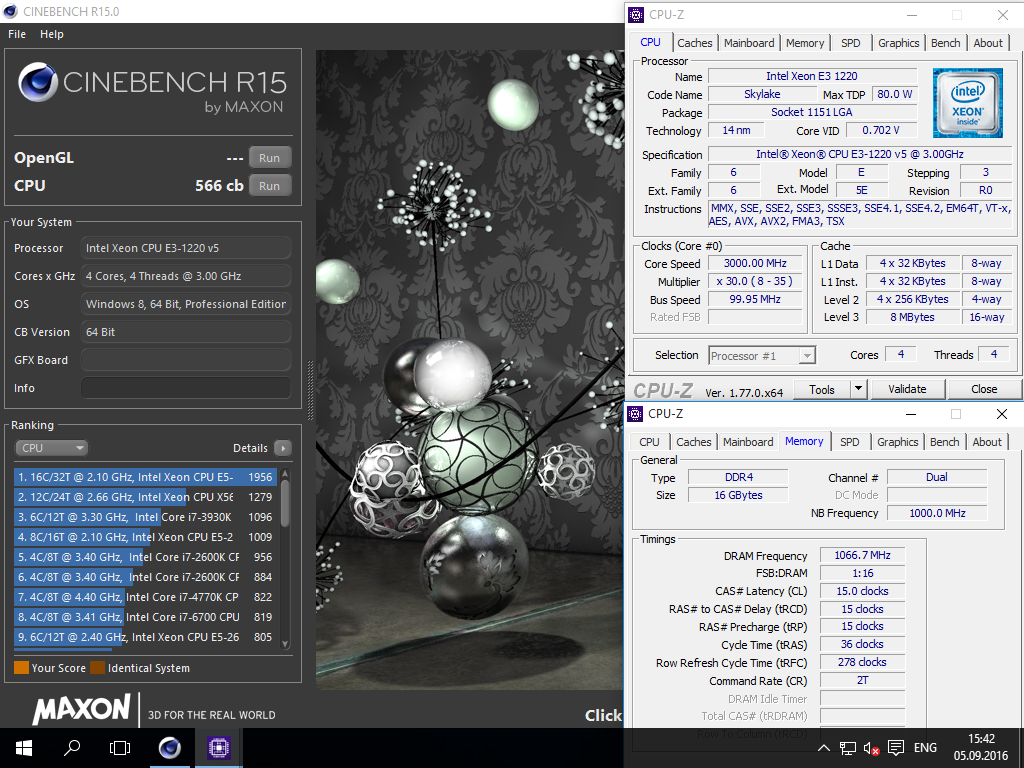Screen dimensions: 1024x768
Task: Select ranking row 2 Xeon X56 1279
Action: pos(146,497)
